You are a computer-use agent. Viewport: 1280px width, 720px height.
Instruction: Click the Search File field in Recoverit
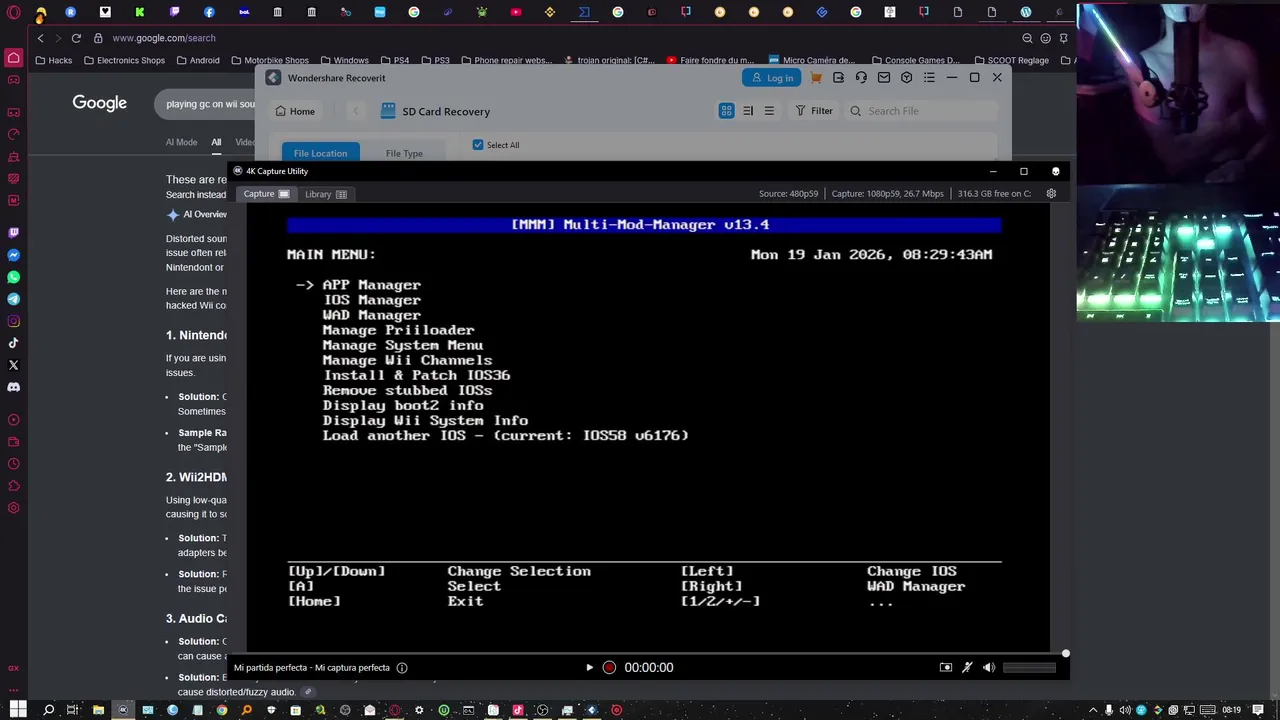point(921,111)
